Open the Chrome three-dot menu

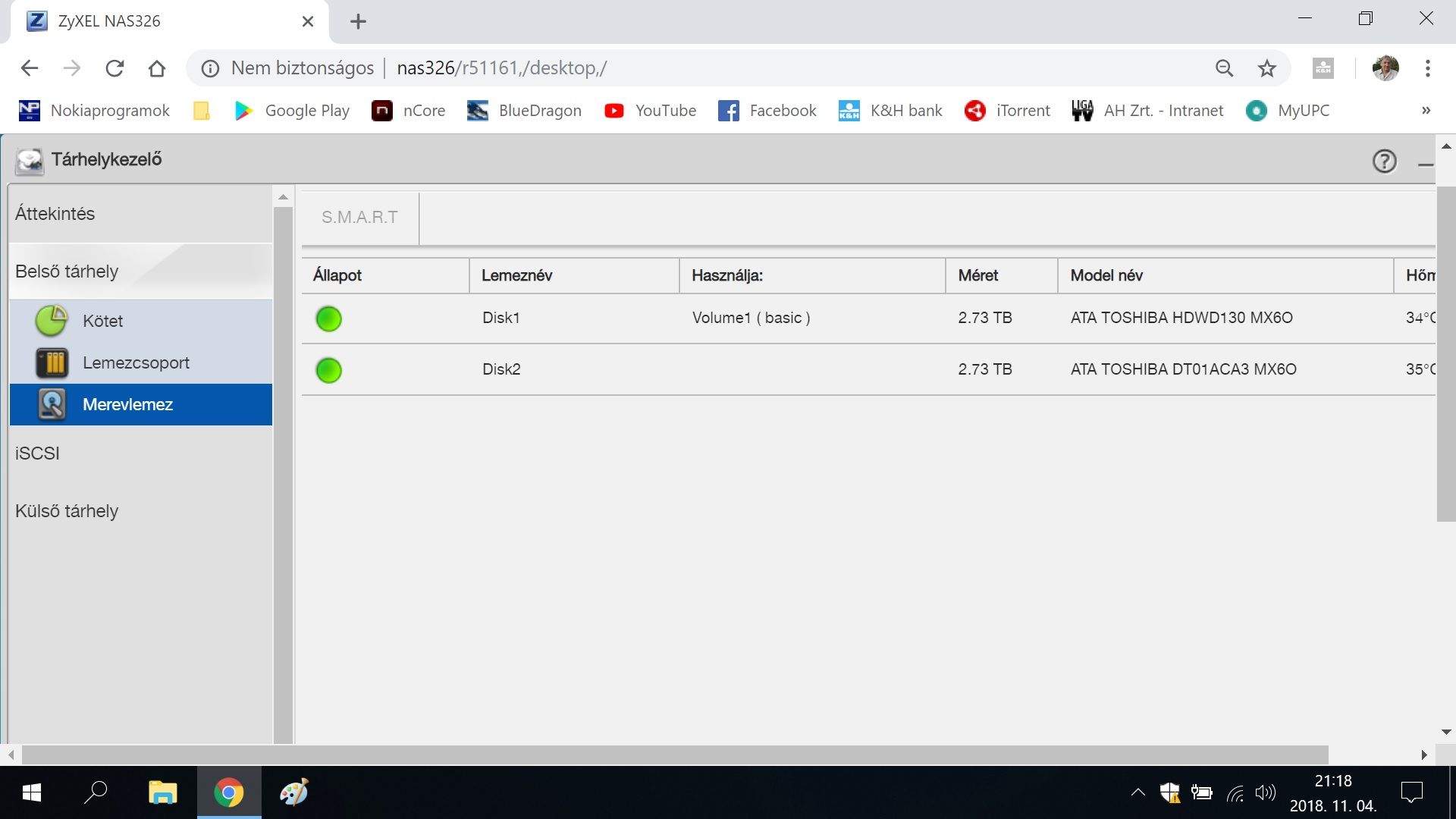click(1428, 68)
